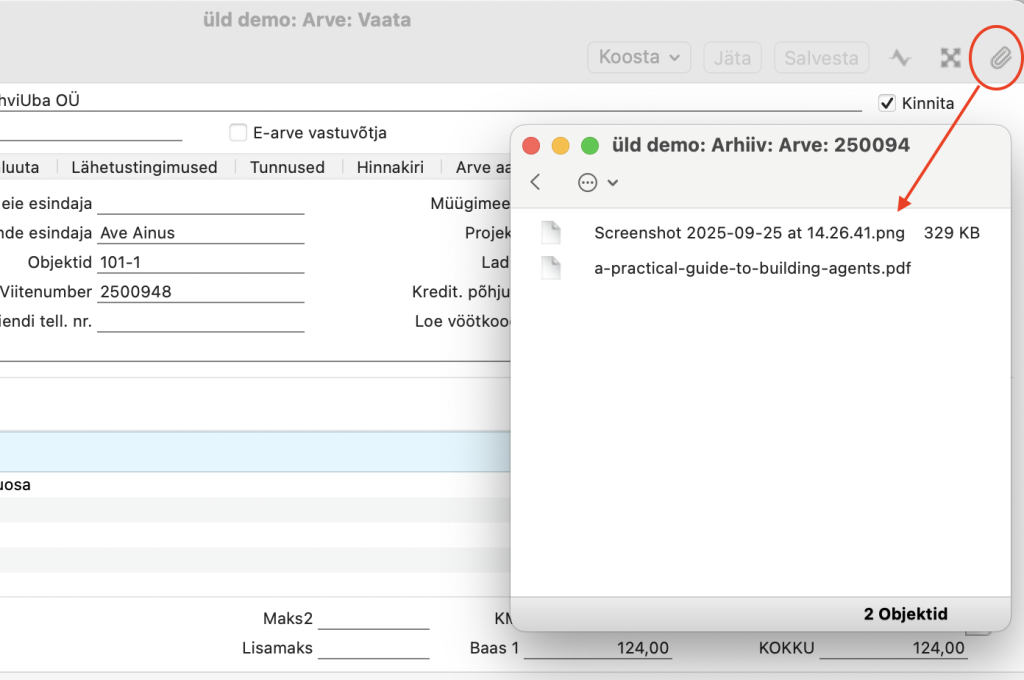The width and height of the screenshot is (1024, 680).
Task: Select the Hinnakiri tab
Action: [397, 167]
